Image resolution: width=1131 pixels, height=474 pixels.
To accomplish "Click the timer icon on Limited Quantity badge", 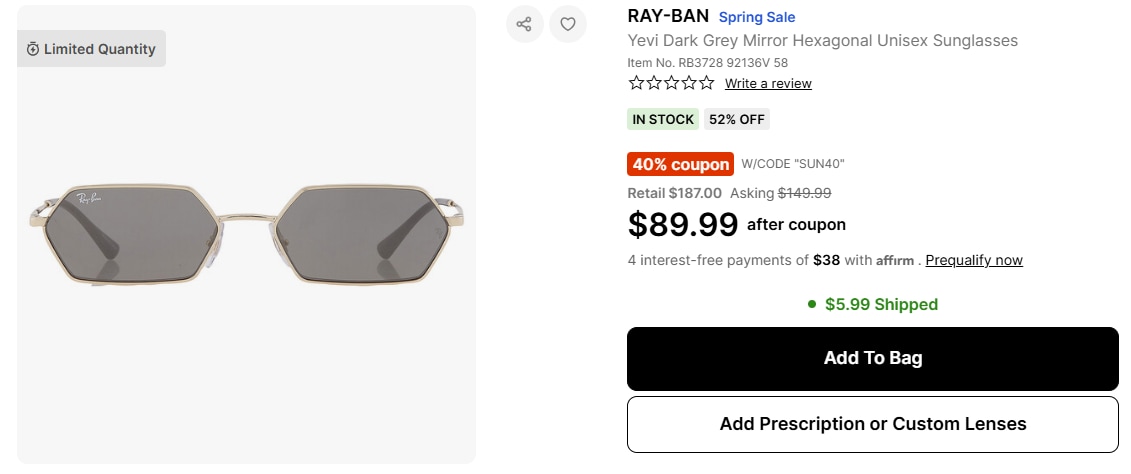I will [x=33, y=49].
